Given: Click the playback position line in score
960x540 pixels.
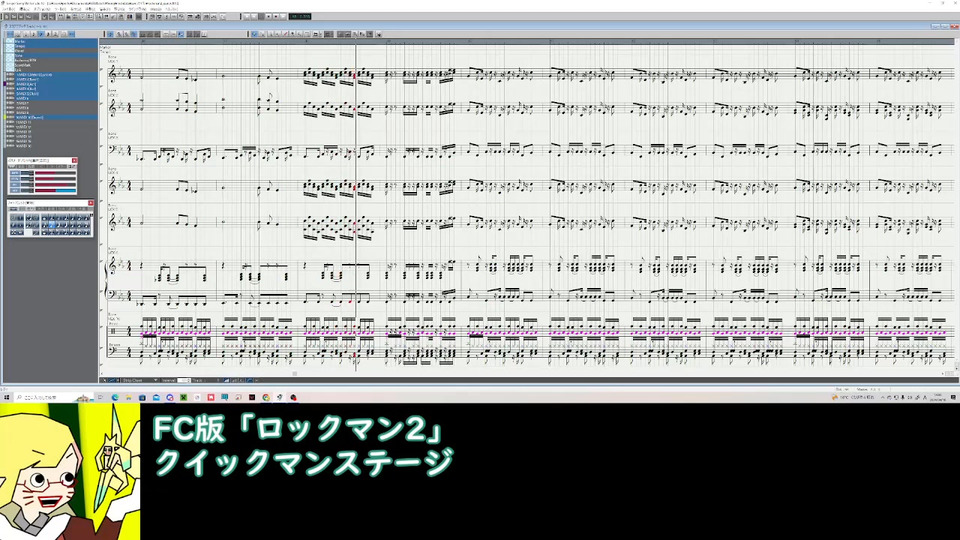Looking at the screenshot, I should (355, 208).
